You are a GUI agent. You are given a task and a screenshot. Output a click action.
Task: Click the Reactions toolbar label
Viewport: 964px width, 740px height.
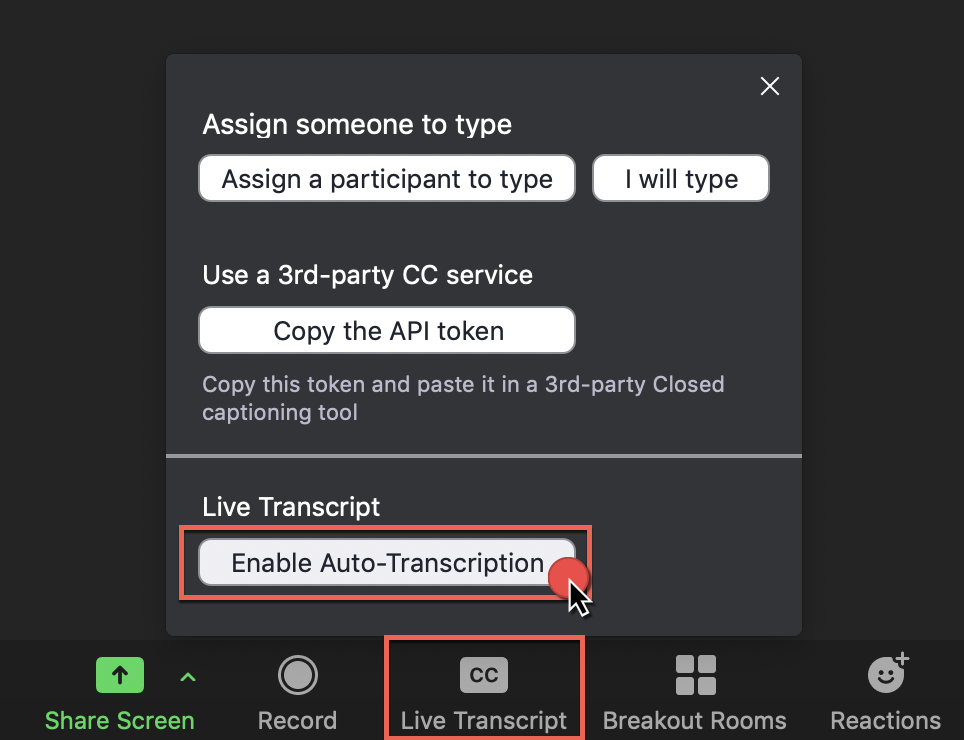pos(886,721)
